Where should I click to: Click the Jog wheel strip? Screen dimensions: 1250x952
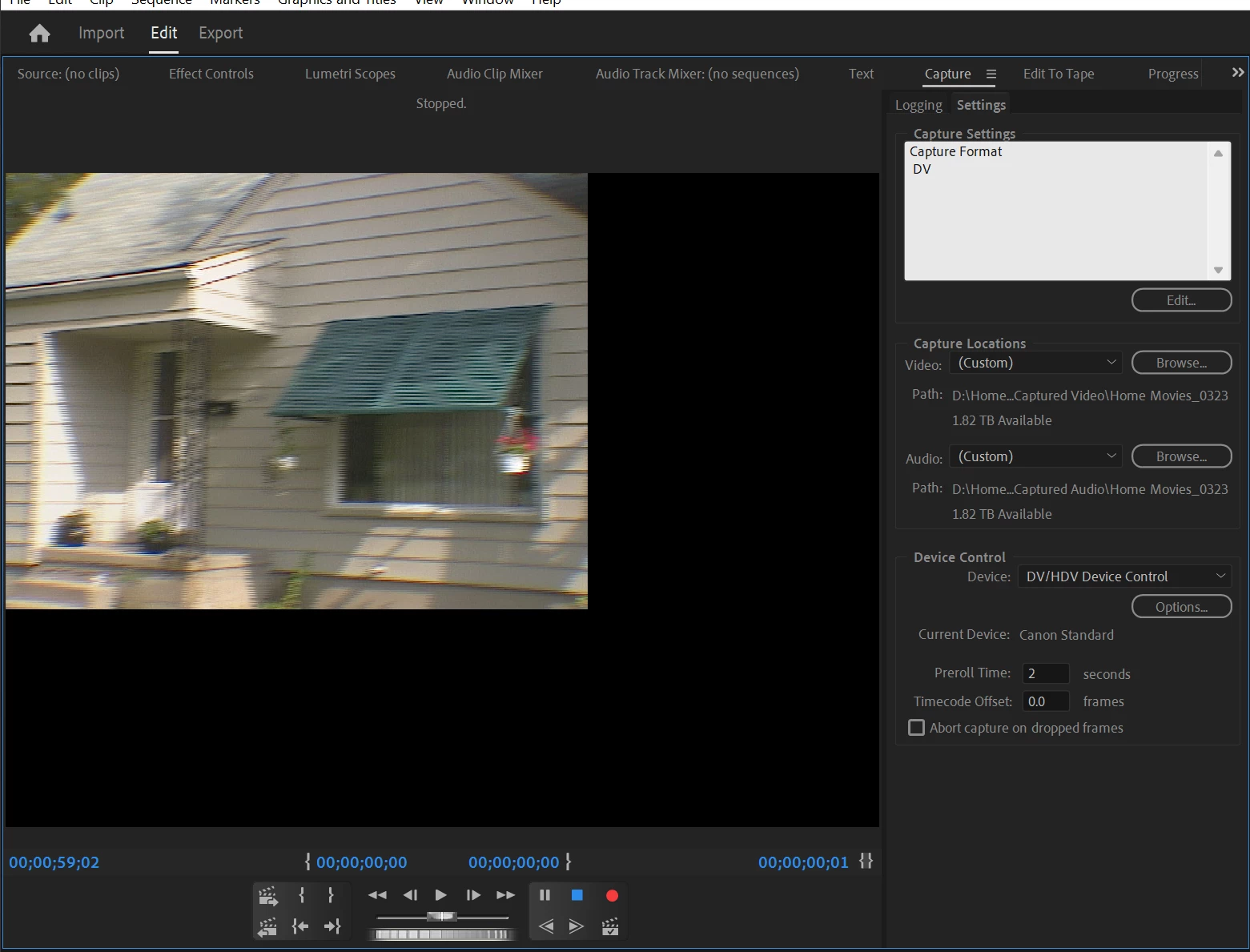442,934
